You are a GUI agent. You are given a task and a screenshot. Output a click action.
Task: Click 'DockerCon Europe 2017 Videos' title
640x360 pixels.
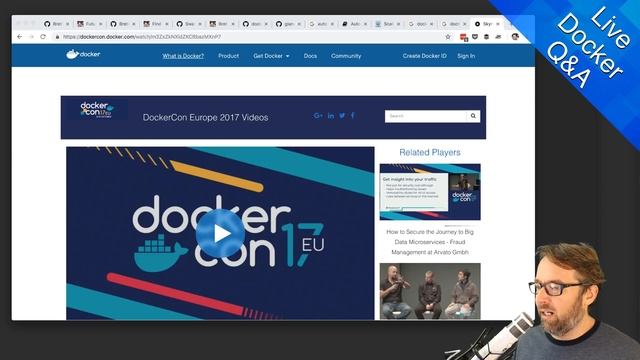(x=205, y=118)
